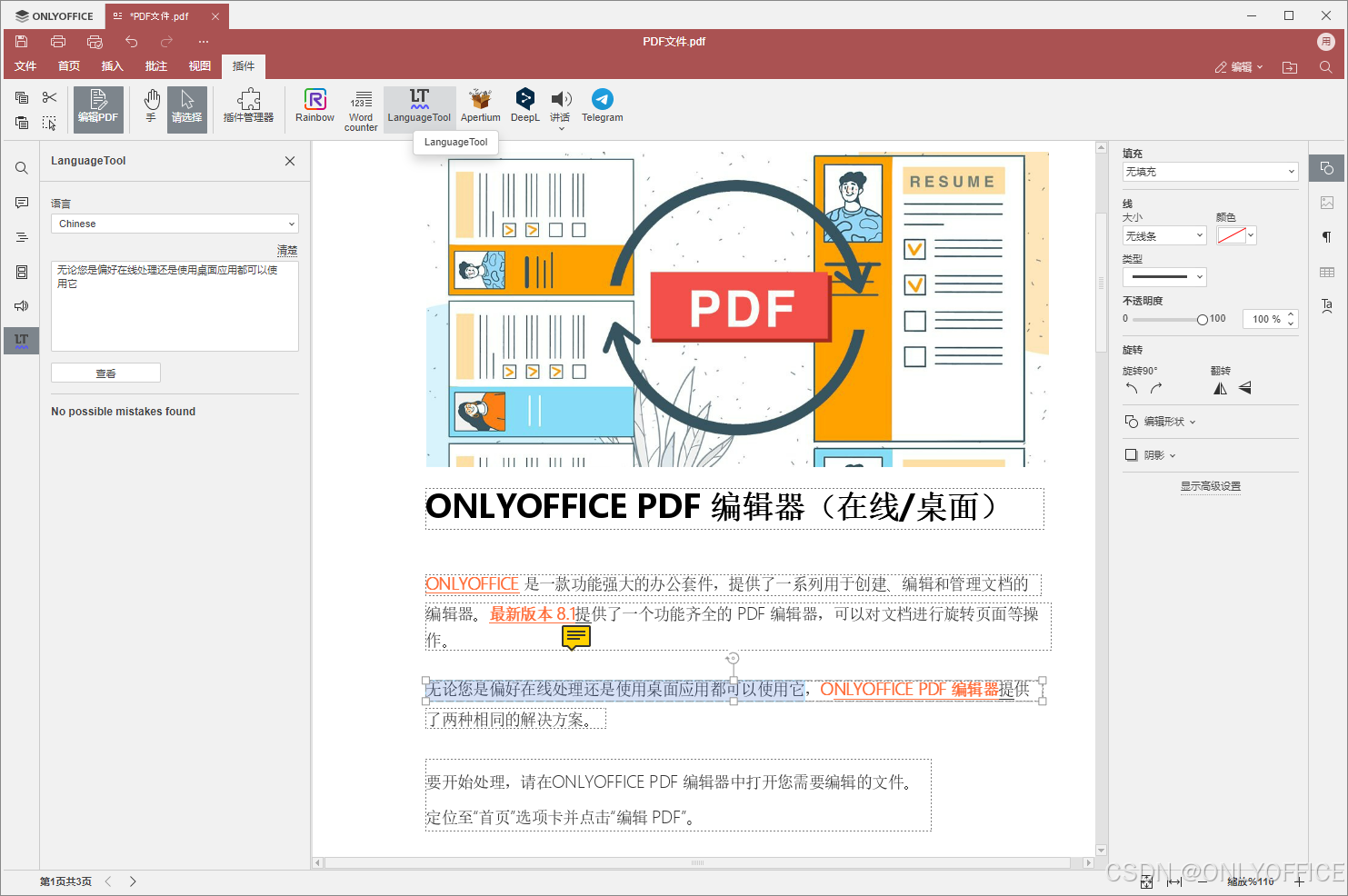
Task: Close the LanguageTool panel
Action: 290,161
